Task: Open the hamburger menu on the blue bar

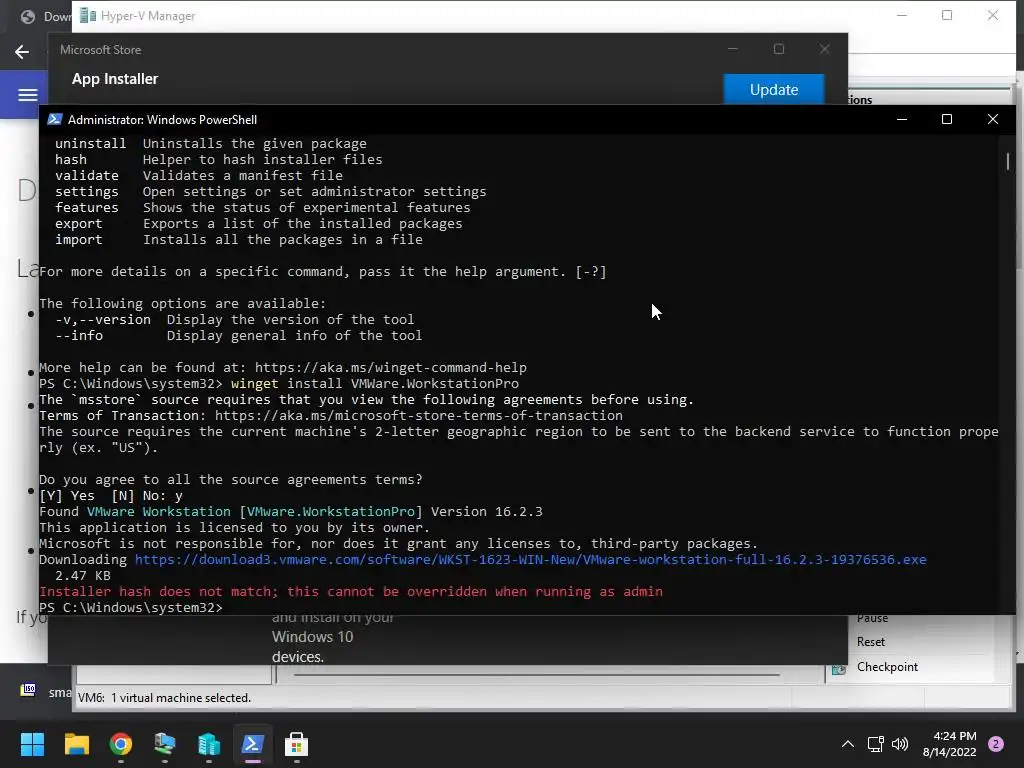Action: 27,95
